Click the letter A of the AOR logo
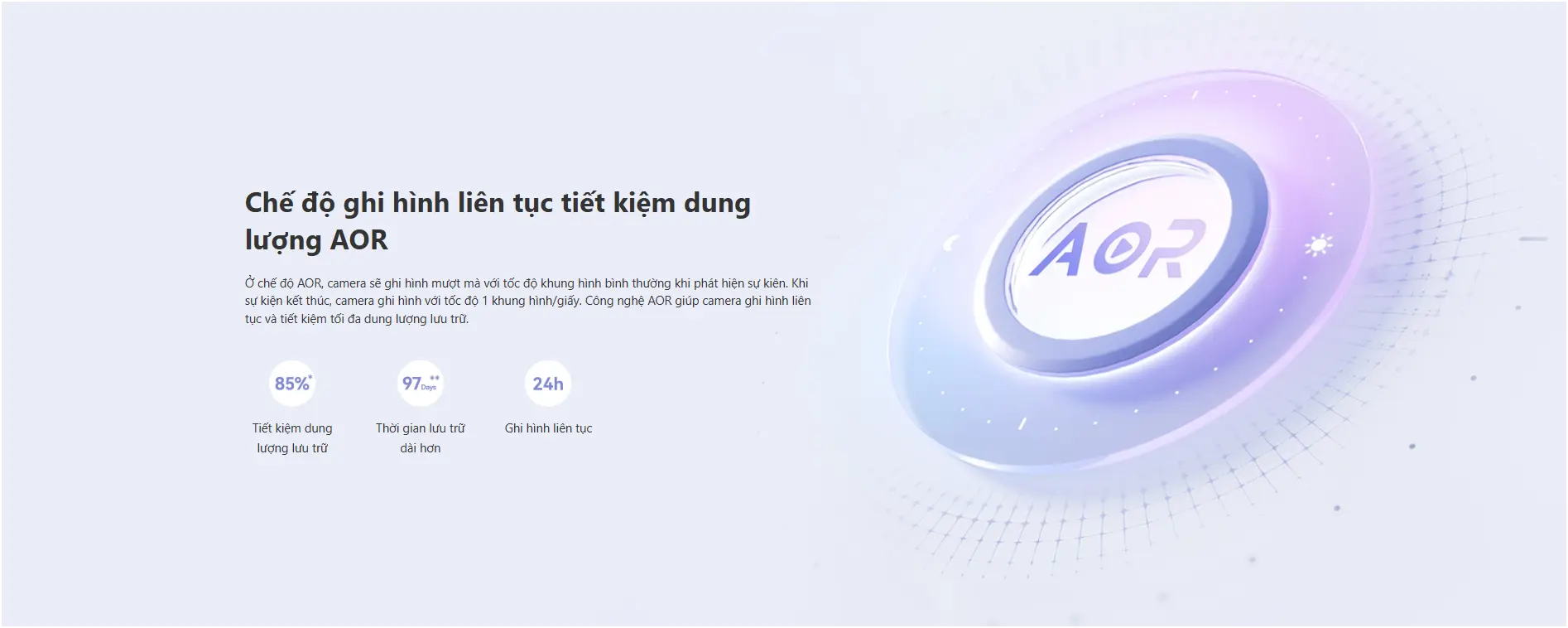This screenshot has height=628, width=1568. click(1060, 249)
